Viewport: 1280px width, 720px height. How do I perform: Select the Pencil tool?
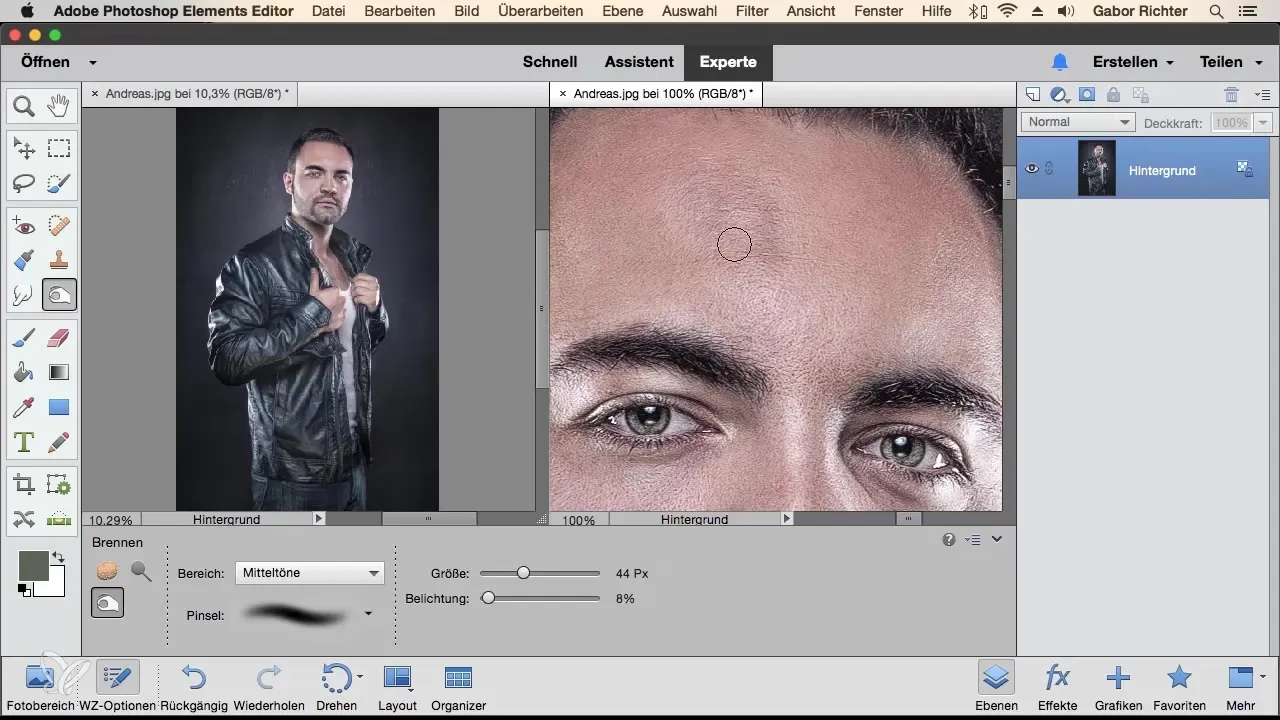[59, 441]
